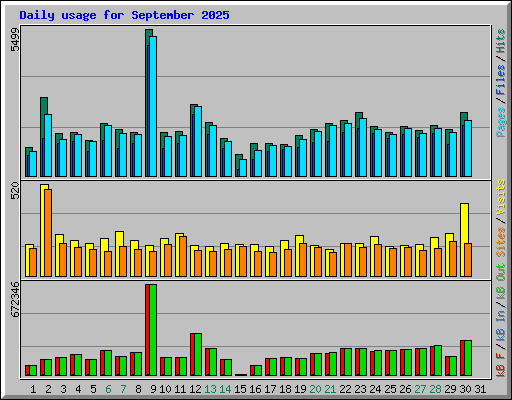Click the day 12 cyan hits bar

(x=198, y=141)
